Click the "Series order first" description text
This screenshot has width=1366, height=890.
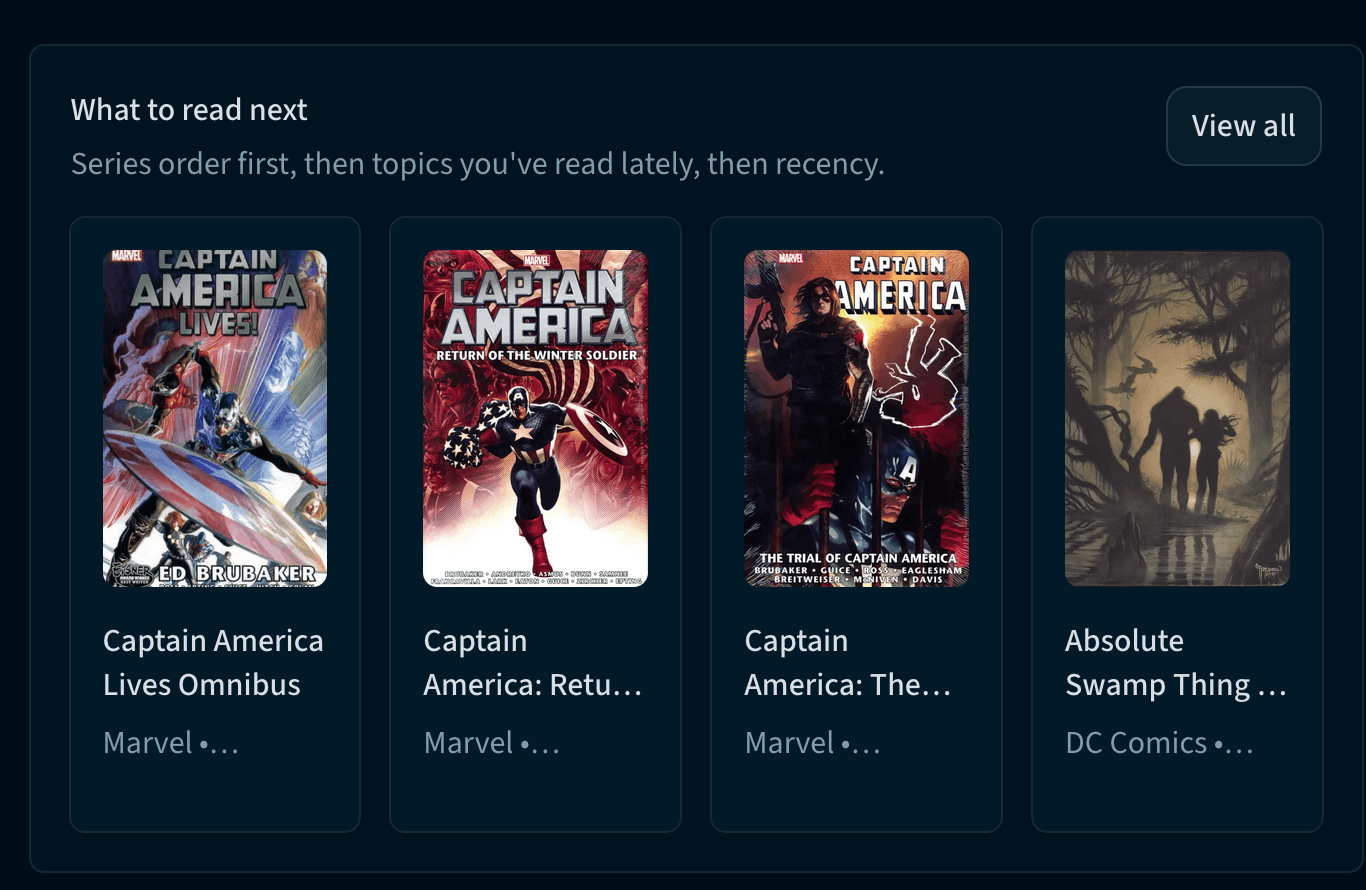click(478, 163)
